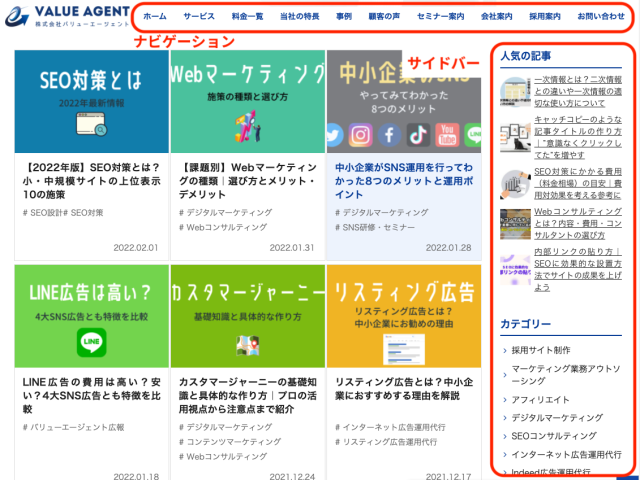Click the TikTok icon in SNS thumbnail

pyautogui.click(x=418, y=135)
